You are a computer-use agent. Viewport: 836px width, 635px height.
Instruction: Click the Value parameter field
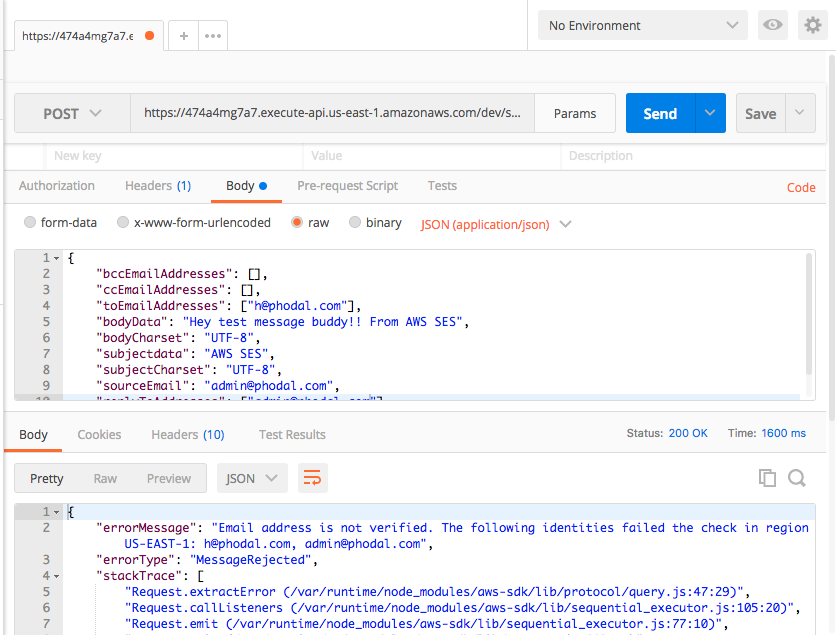[432, 156]
